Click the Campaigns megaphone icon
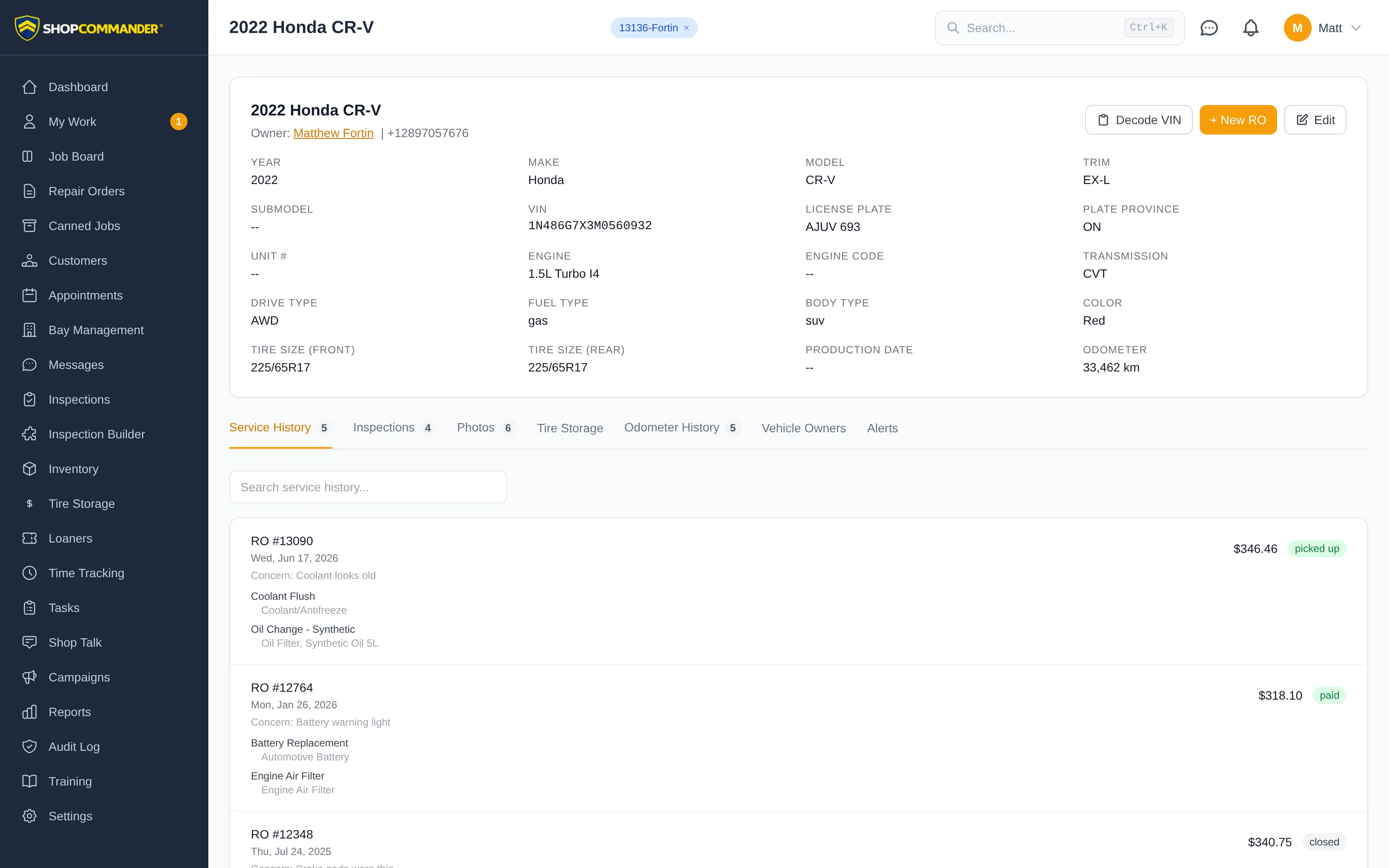Viewport: 1389px width, 868px height. [29, 677]
